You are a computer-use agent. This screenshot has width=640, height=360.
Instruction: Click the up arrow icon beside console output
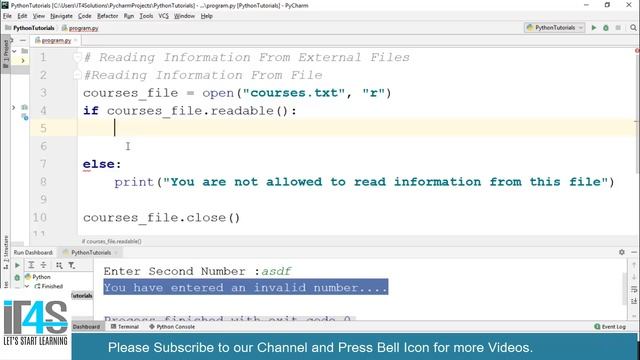point(634,265)
